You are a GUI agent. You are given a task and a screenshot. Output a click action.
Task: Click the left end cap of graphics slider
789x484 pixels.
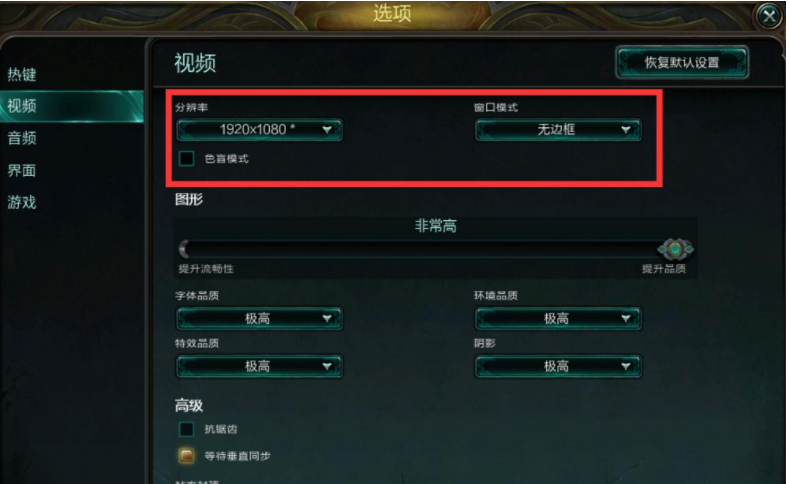[184, 249]
